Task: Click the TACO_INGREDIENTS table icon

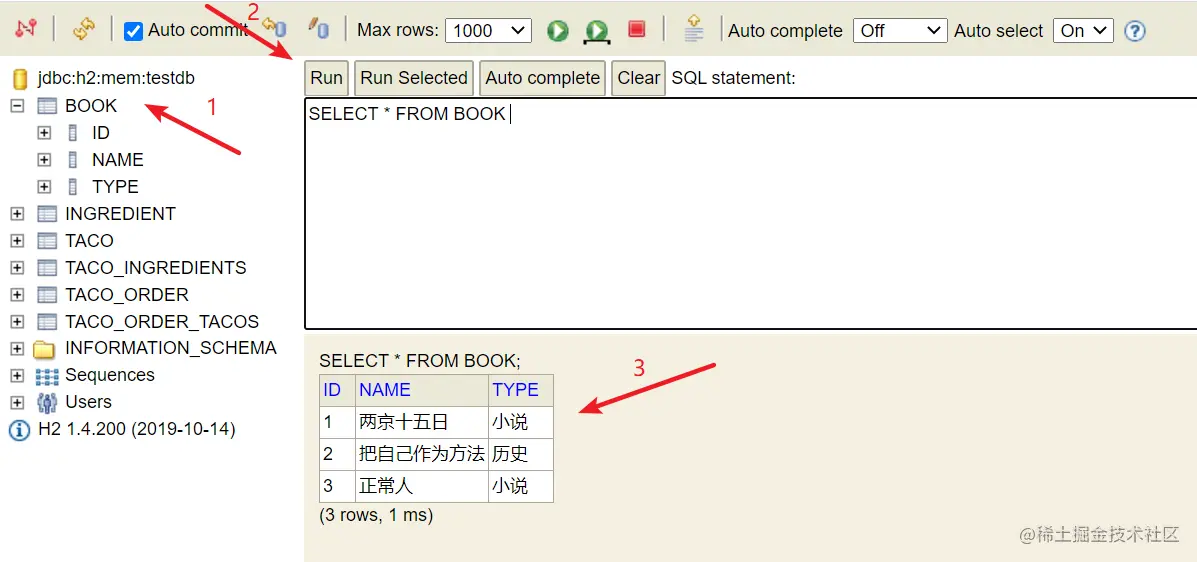Action: click(47, 268)
